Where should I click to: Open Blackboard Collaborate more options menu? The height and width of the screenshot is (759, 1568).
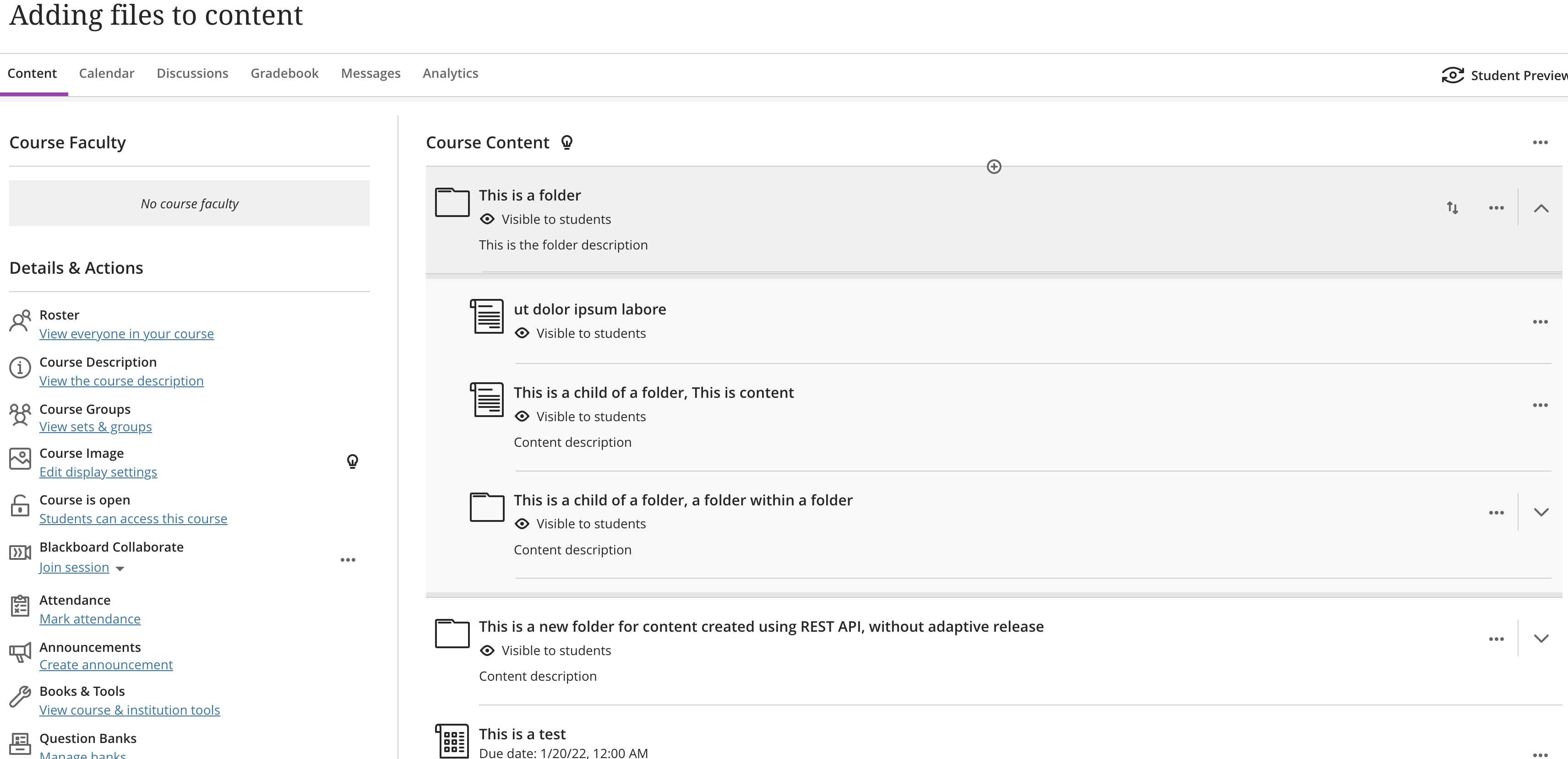(x=348, y=560)
